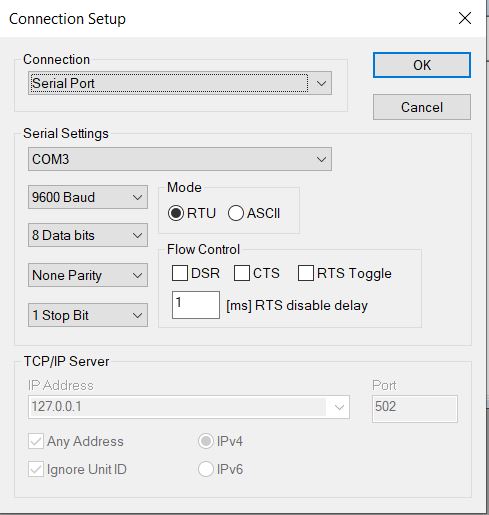This screenshot has width=489, height=515.
Task: Expand the COM3 port dropdown
Action: coord(180,159)
